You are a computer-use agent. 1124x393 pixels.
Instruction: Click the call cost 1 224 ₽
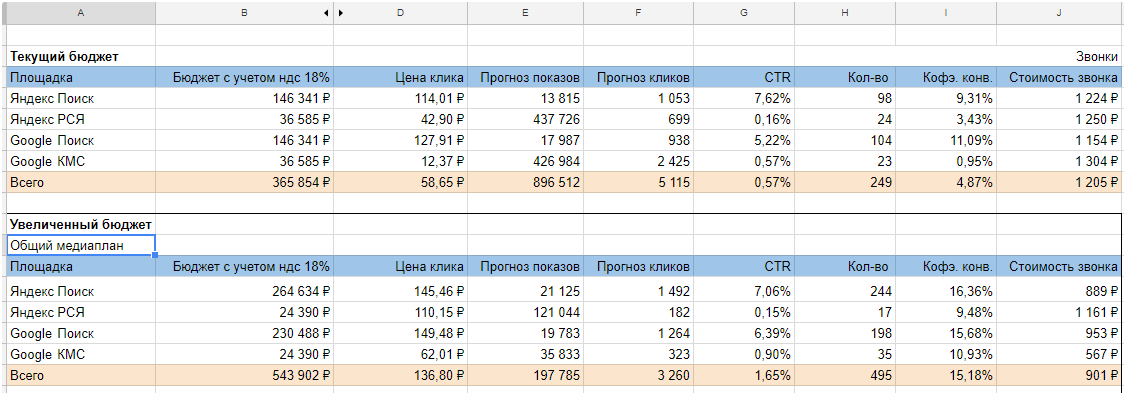pos(1059,98)
